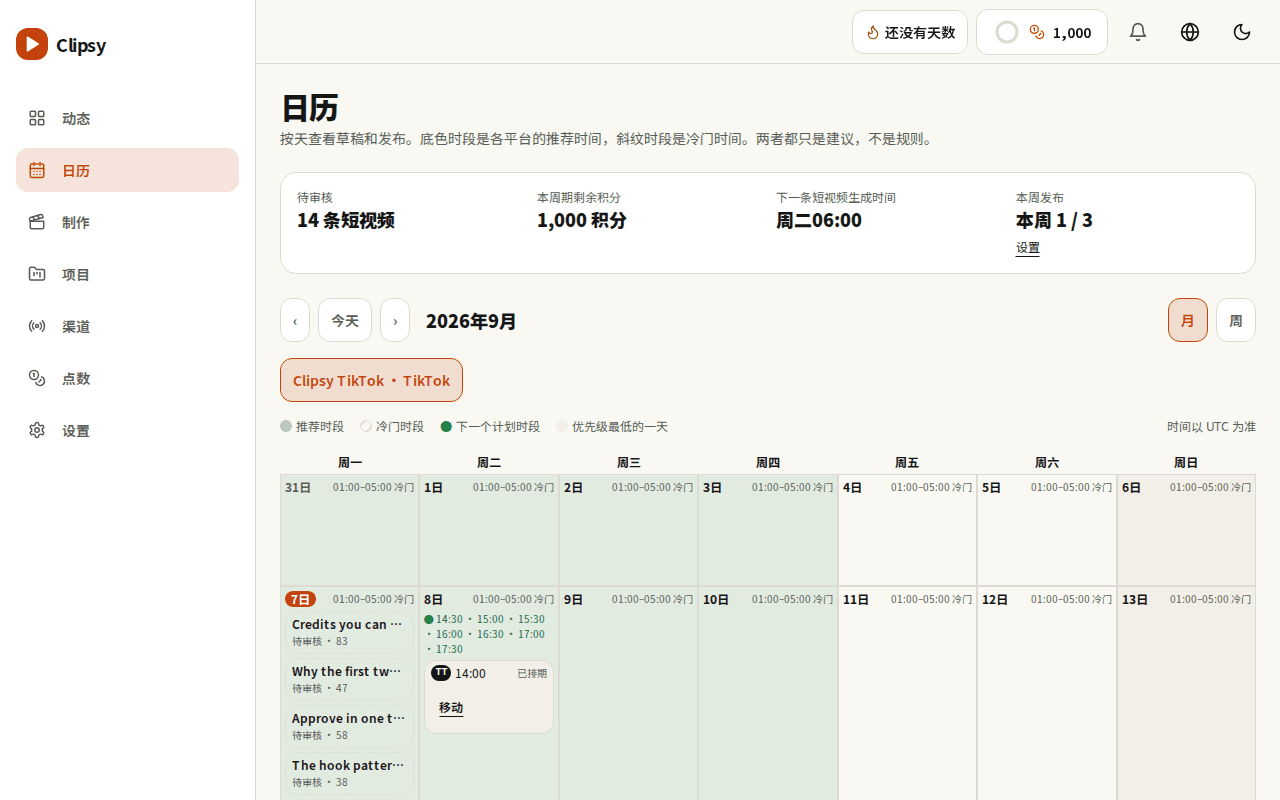
Task: Click the 8日 date label
Action: [x=433, y=599]
